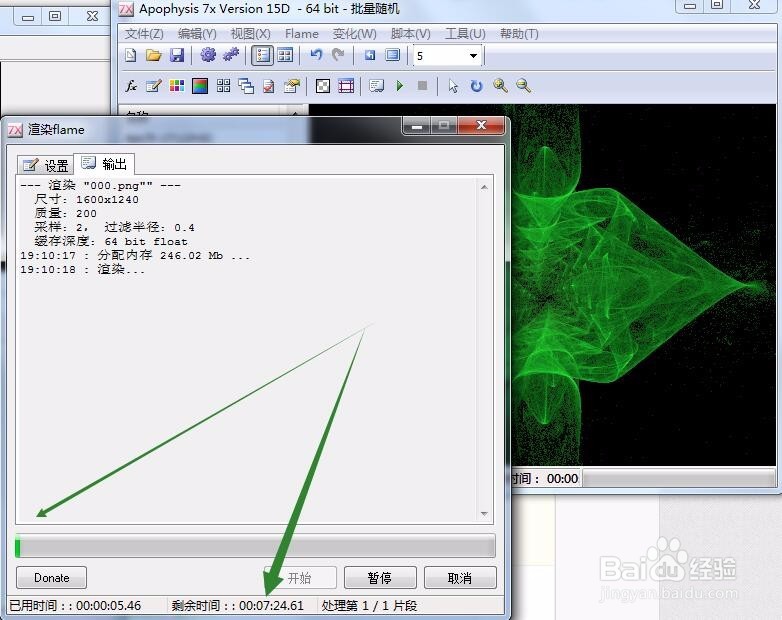Undo last change with blue arrow
This screenshot has height=620, width=782.
point(316,55)
